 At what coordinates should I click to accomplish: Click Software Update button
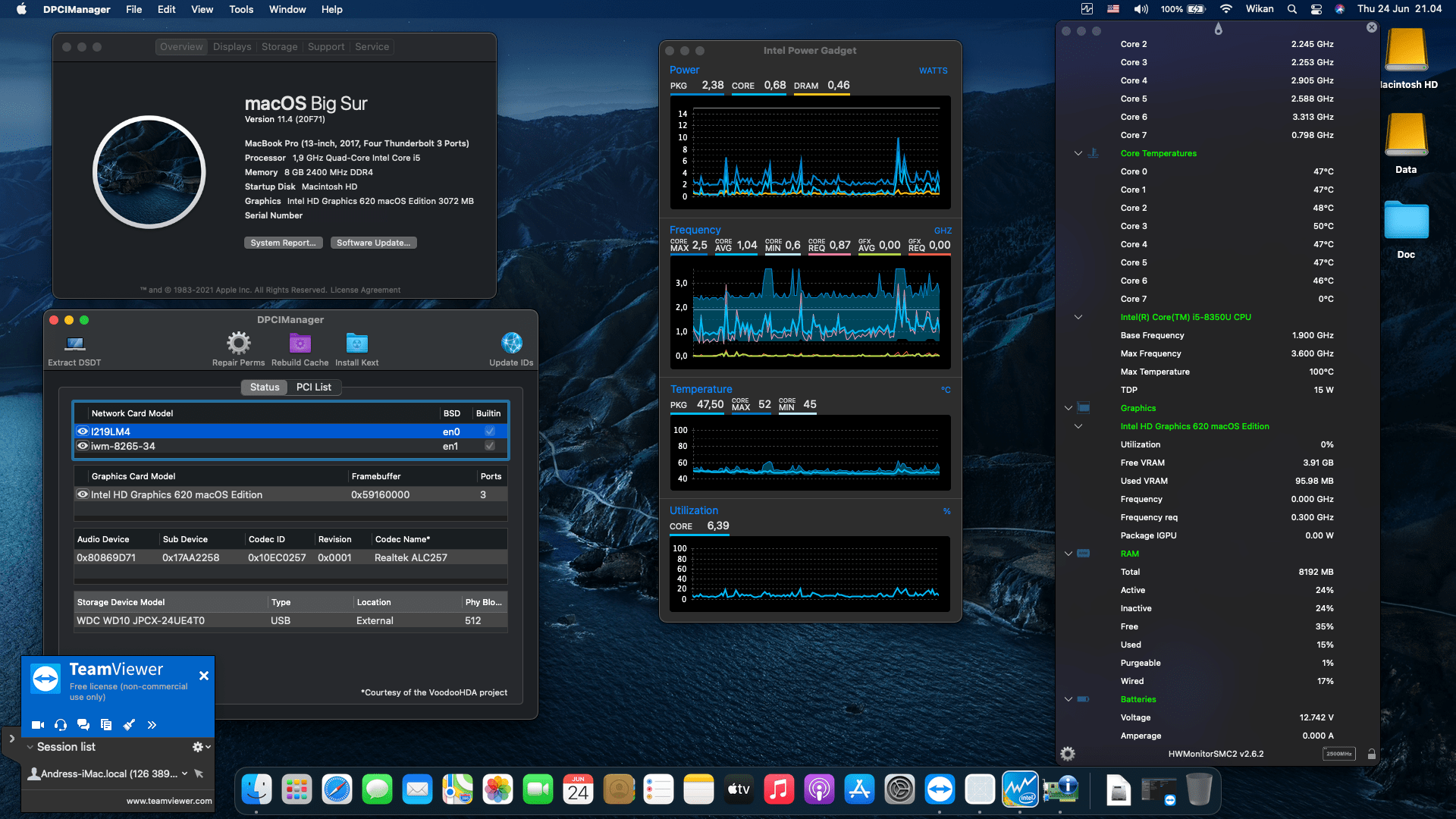click(374, 243)
